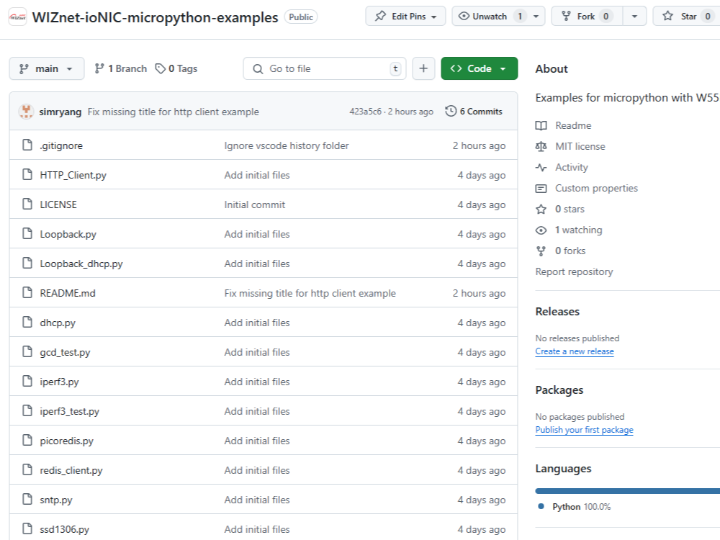Open the LICENSE file
Screen dimensions: 720x540
coord(58,204)
